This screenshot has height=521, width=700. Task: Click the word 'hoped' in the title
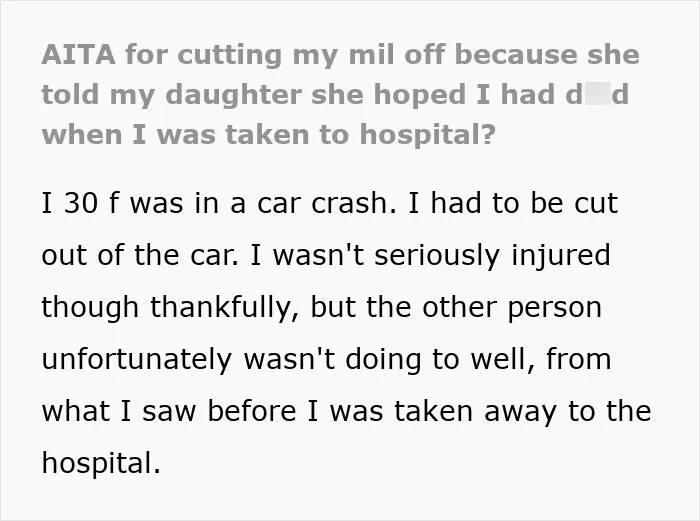pos(420,95)
